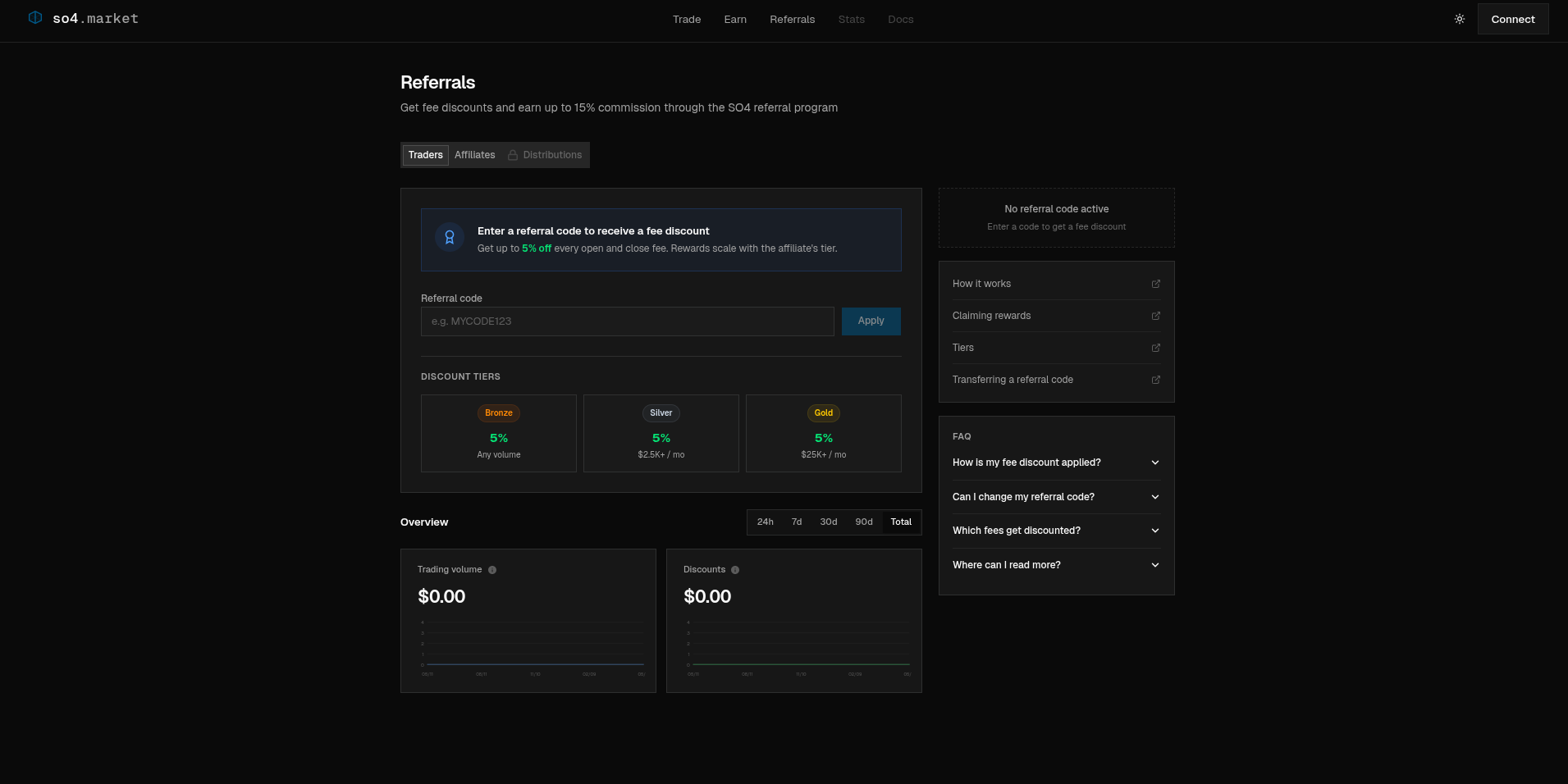
Task: Click the Bronze tier badge
Action: point(499,413)
